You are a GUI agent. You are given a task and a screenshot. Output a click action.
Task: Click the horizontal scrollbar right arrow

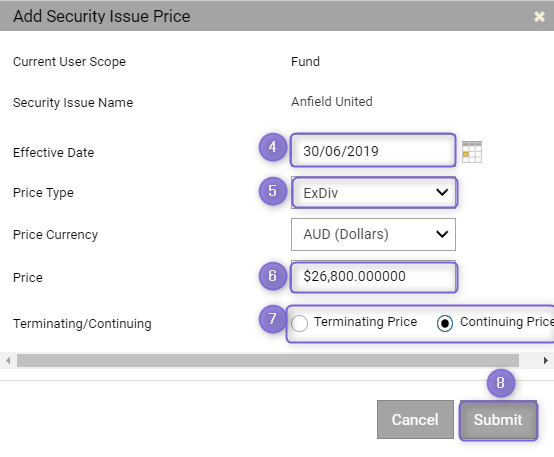546,361
